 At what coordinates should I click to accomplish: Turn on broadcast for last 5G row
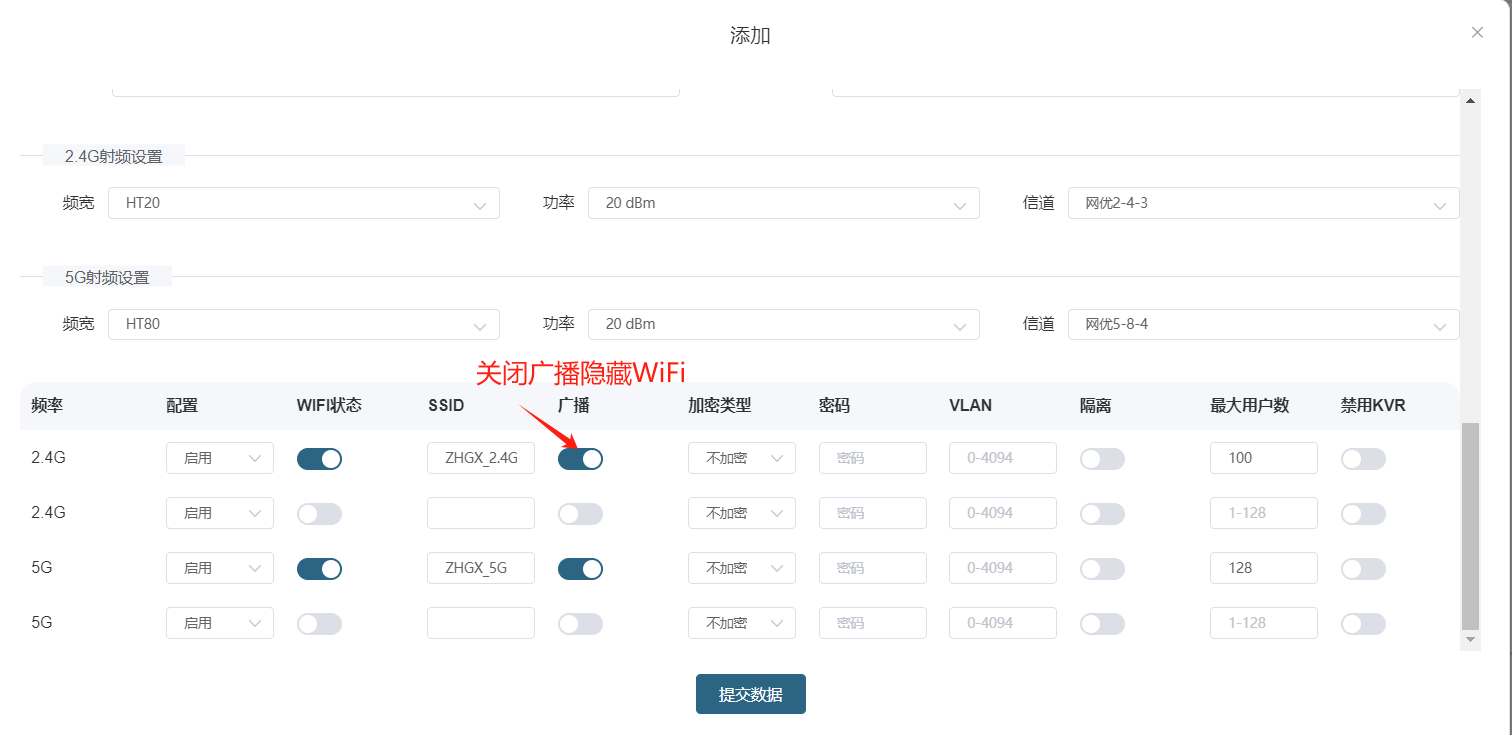point(580,623)
